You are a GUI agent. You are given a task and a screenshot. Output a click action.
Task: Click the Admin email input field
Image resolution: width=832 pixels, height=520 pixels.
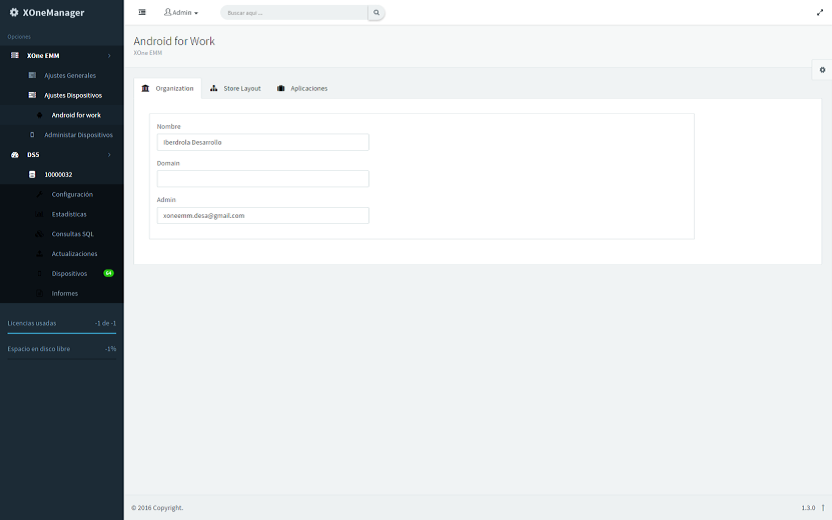[x=263, y=215]
